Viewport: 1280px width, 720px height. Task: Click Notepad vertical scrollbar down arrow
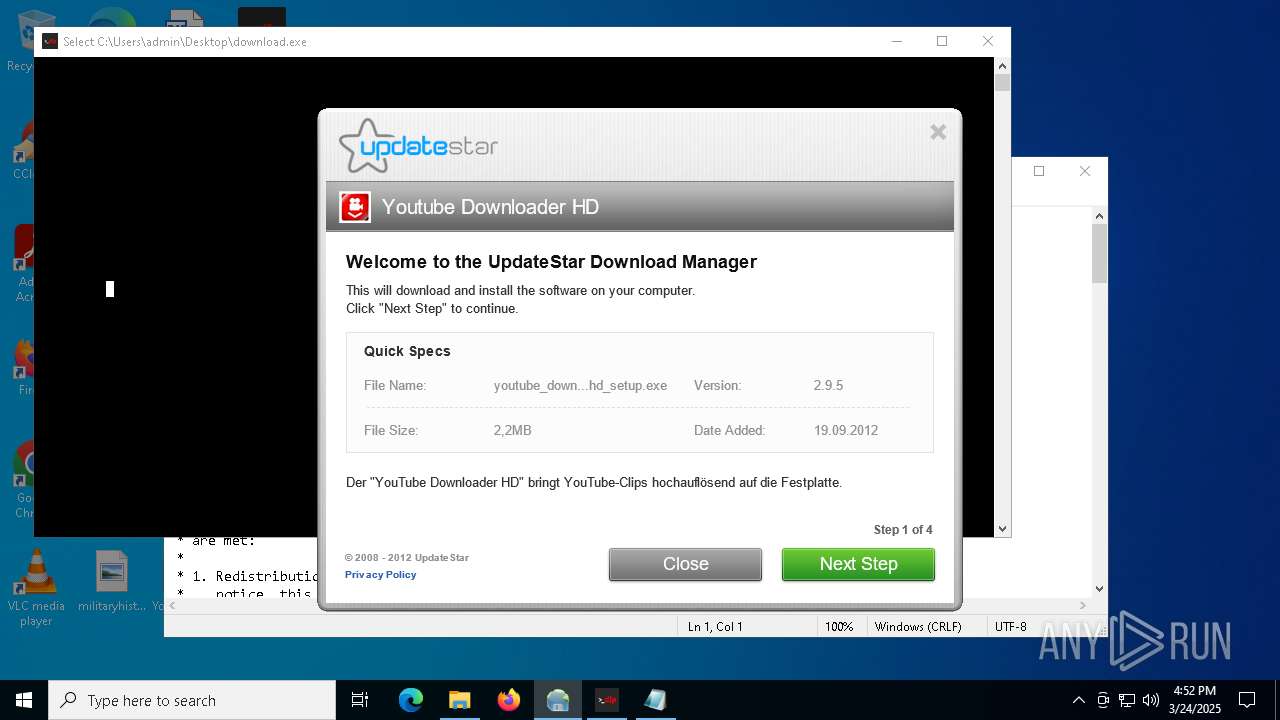pyautogui.click(x=1099, y=589)
